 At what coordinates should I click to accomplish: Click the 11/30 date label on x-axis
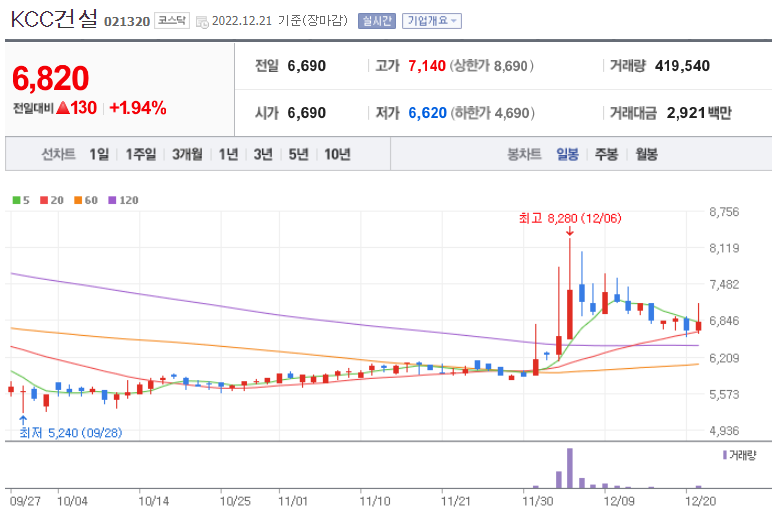(x=538, y=501)
